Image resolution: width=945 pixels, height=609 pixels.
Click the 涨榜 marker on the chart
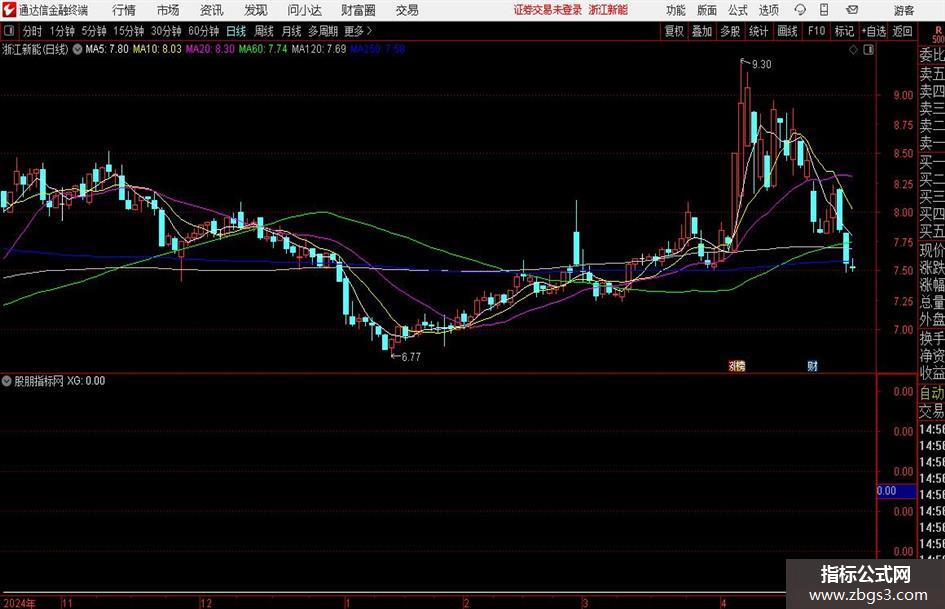(736, 365)
